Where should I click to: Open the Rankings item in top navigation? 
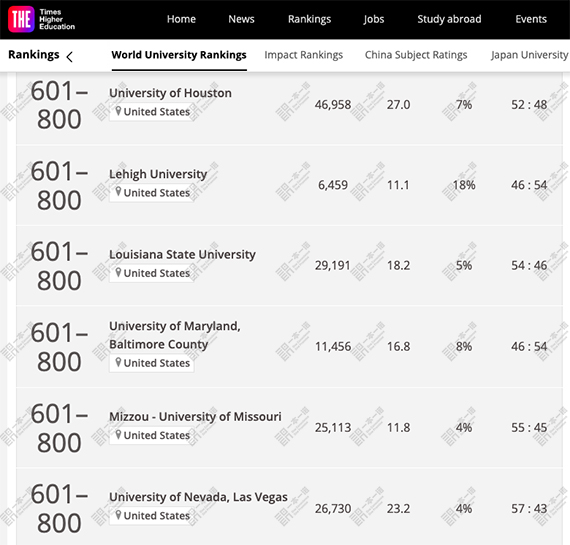309,19
